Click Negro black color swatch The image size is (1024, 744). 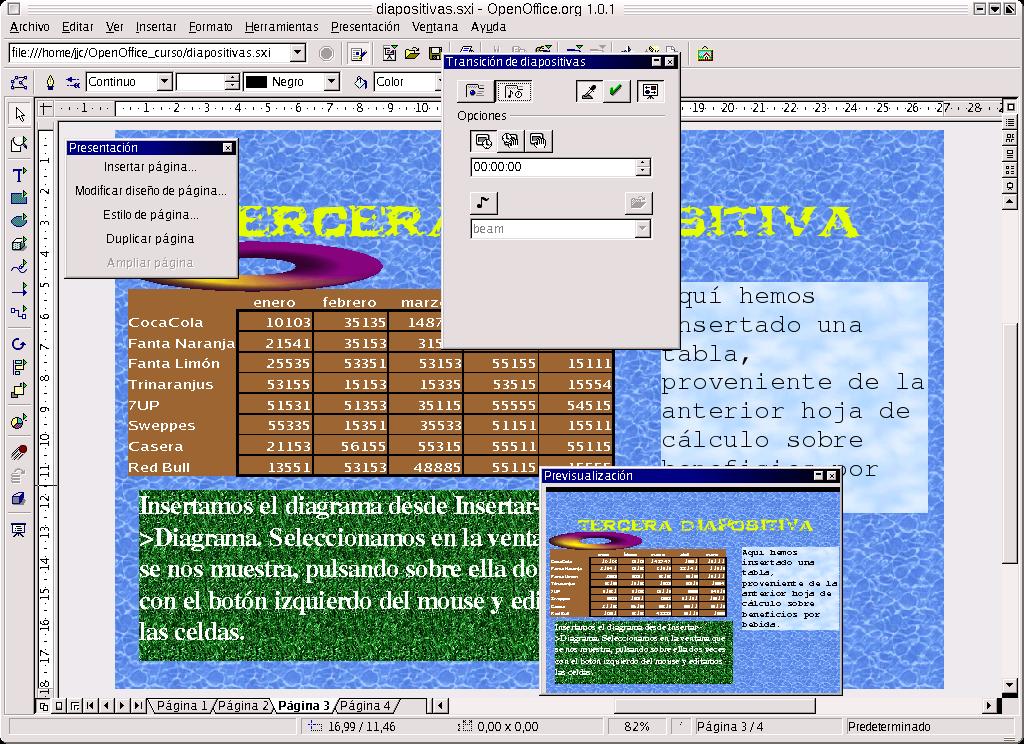(x=256, y=82)
